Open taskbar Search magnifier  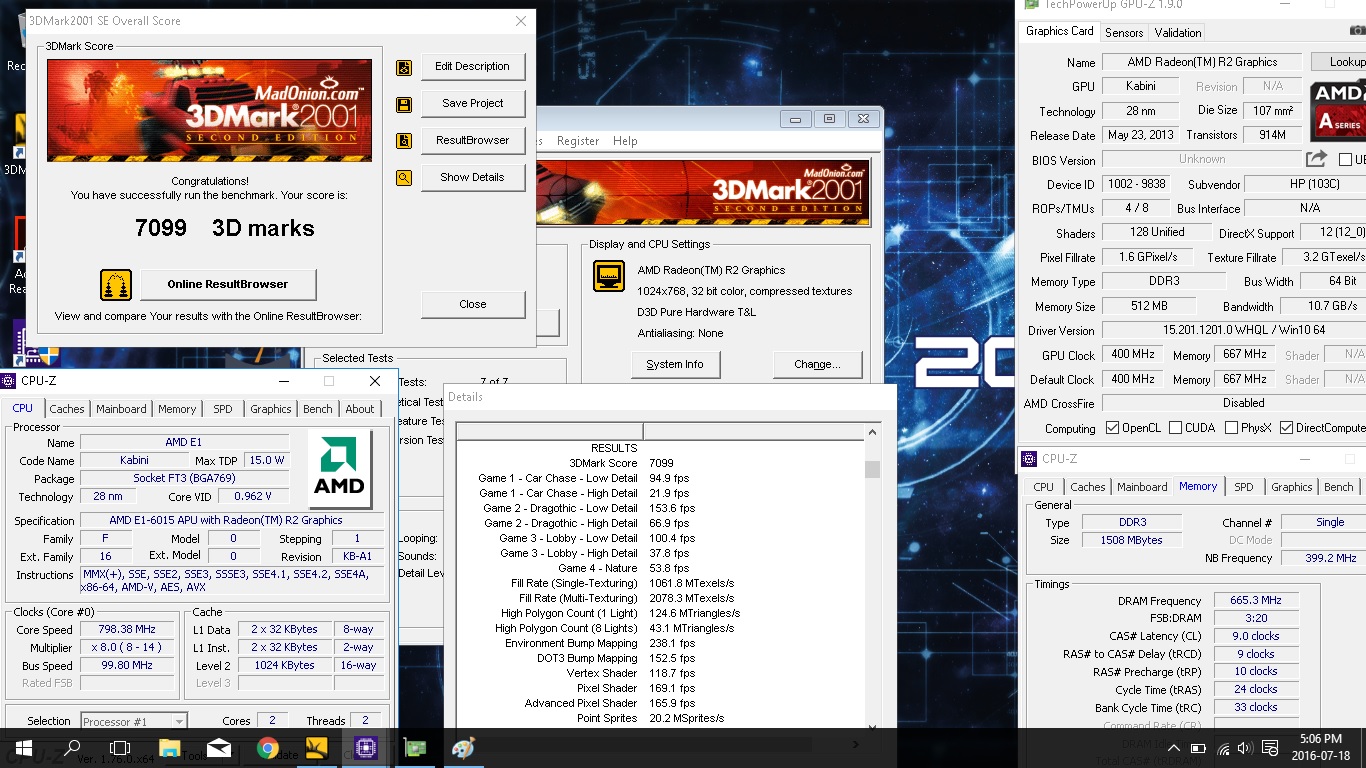[x=72, y=748]
